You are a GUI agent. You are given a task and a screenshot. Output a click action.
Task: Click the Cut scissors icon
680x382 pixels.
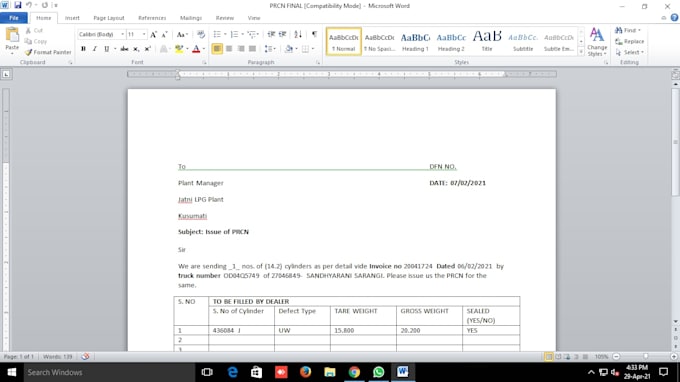click(28, 30)
